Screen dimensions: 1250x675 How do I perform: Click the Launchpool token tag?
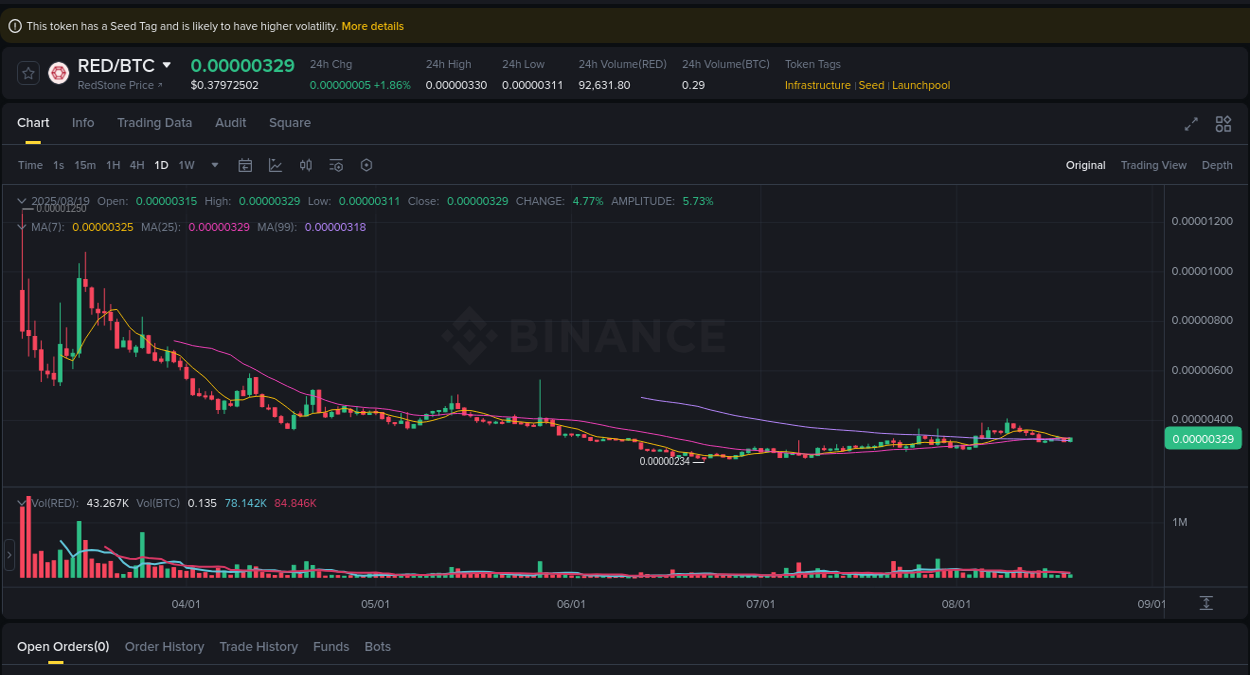click(x=921, y=85)
